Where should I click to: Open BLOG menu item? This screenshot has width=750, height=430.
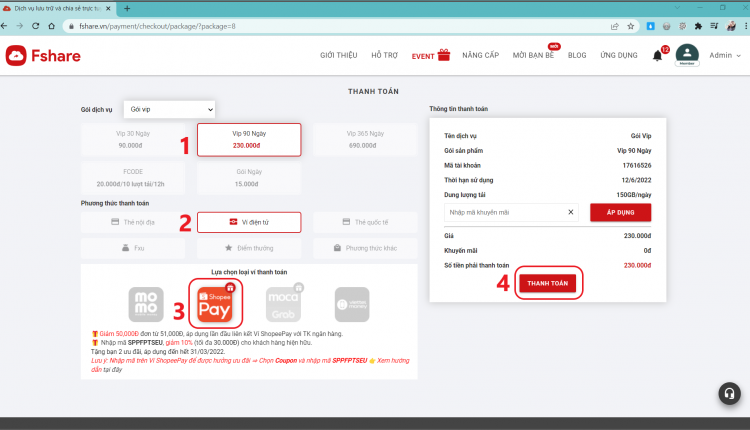click(x=577, y=55)
